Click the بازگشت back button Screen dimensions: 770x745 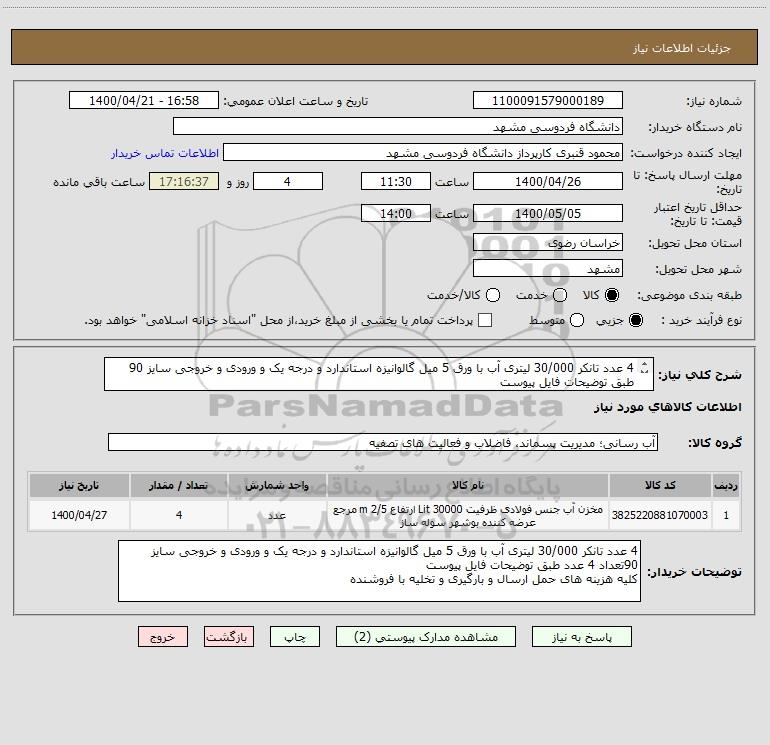(229, 637)
